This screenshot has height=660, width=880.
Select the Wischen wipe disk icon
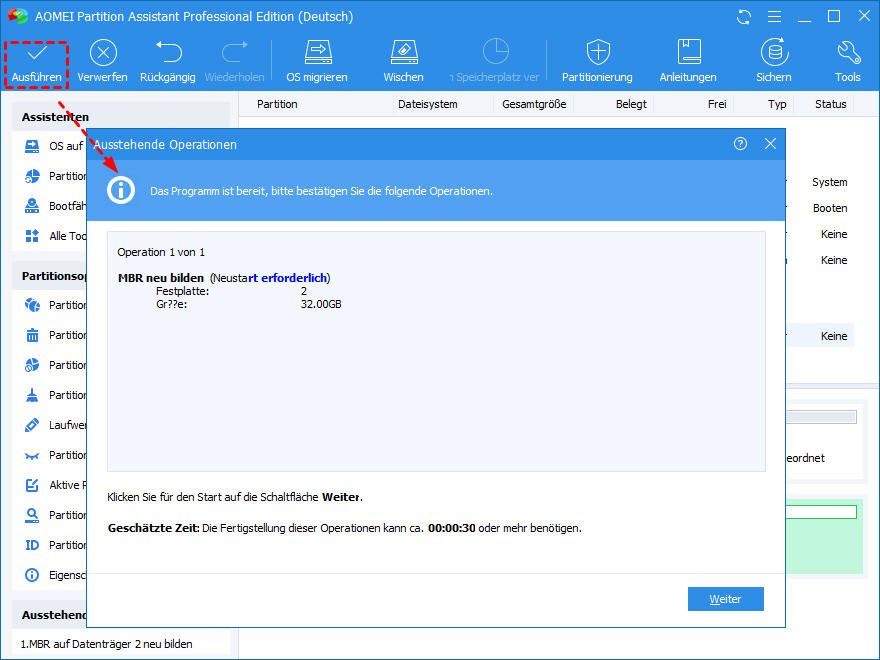(x=404, y=52)
